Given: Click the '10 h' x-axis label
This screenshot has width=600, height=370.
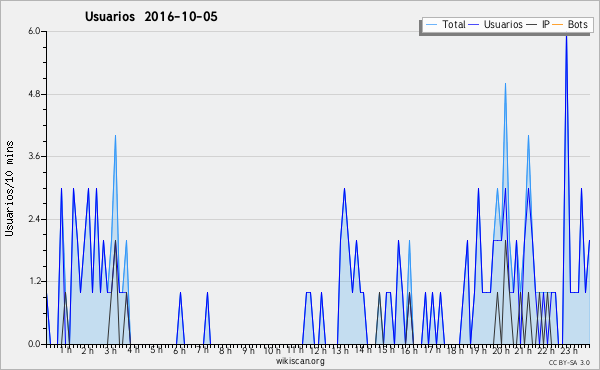Looking at the screenshot, I should pos(272,350).
